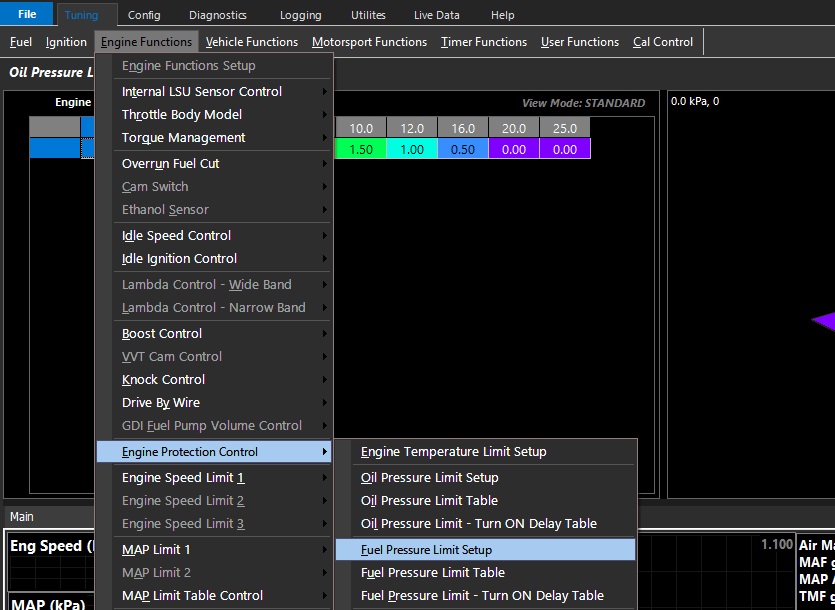Select the 0.00 cell under 20.0
Image resolution: width=835 pixels, height=610 pixels.
tap(514, 149)
